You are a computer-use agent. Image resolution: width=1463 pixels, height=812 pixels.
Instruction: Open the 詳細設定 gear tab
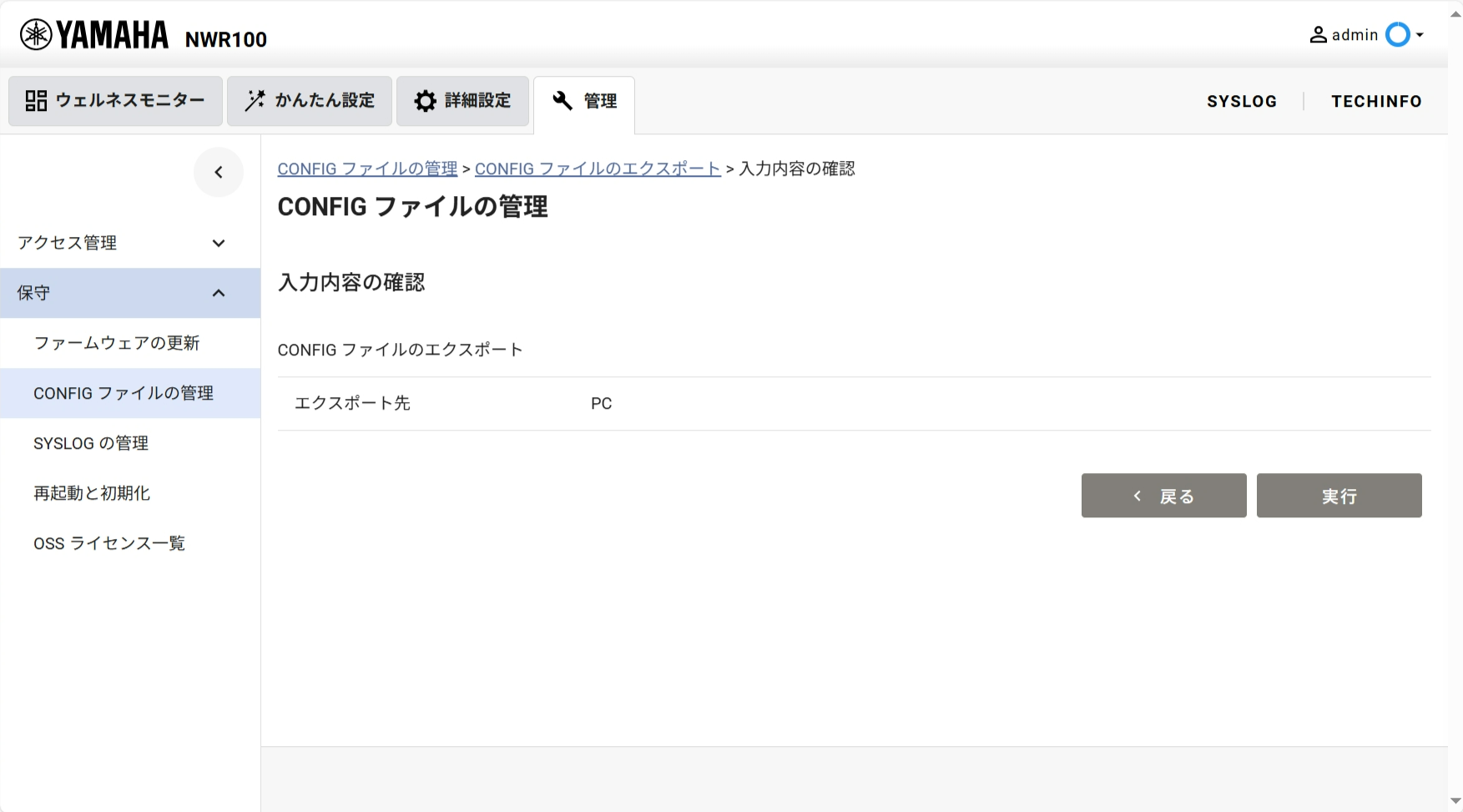point(462,101)
